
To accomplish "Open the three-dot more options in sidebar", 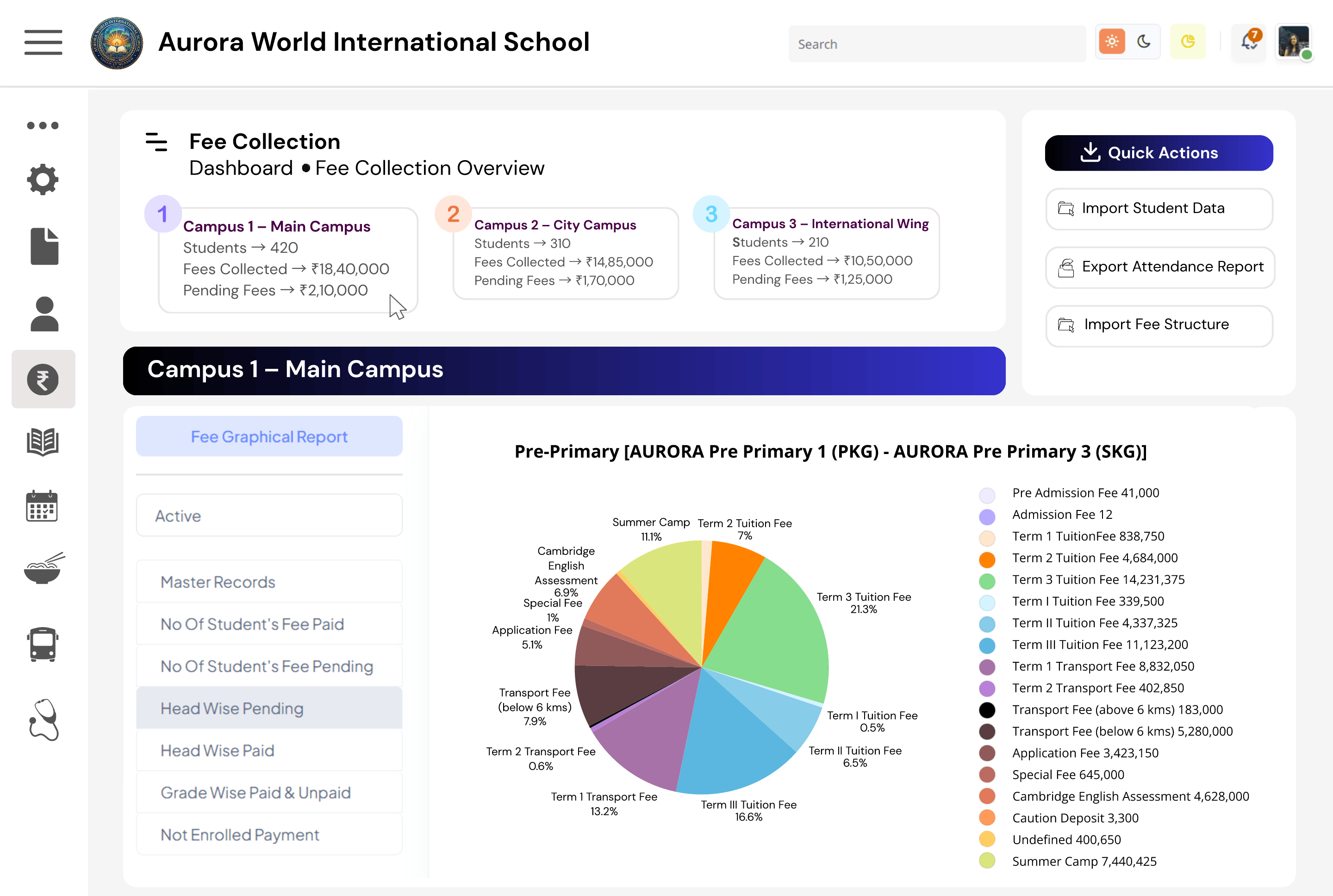I will [43, 125].
